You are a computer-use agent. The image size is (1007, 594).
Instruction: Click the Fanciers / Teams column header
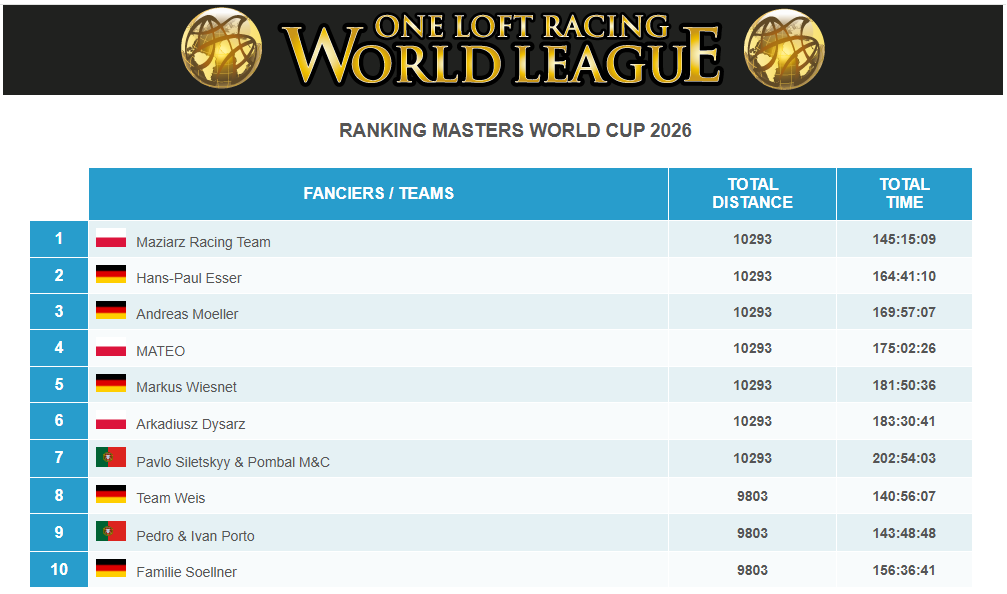(x=378, y=194)
